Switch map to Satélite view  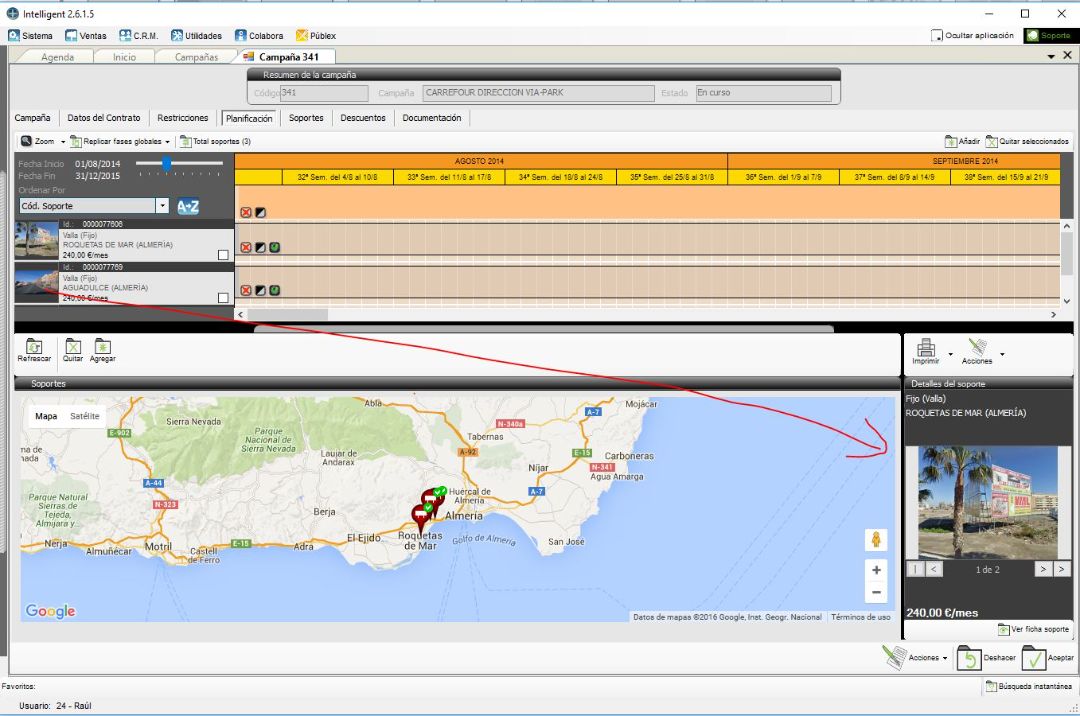click(85, 416)
